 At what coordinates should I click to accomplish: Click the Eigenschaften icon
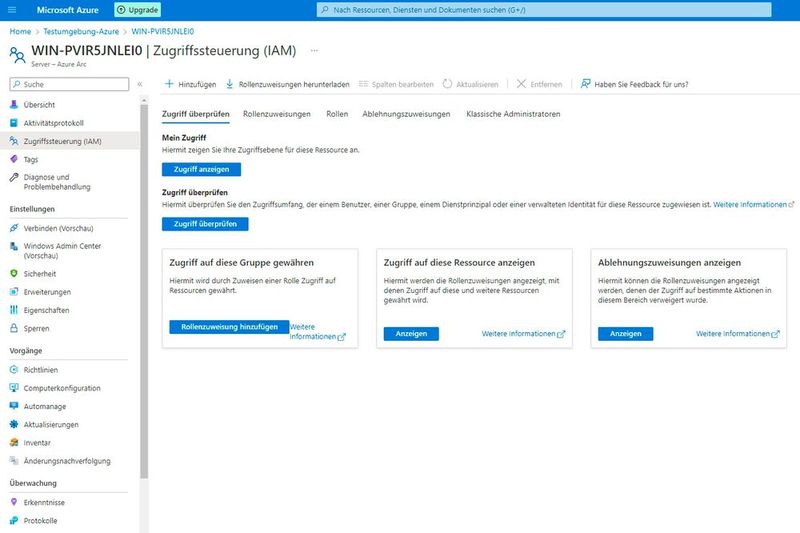point(14,310)
